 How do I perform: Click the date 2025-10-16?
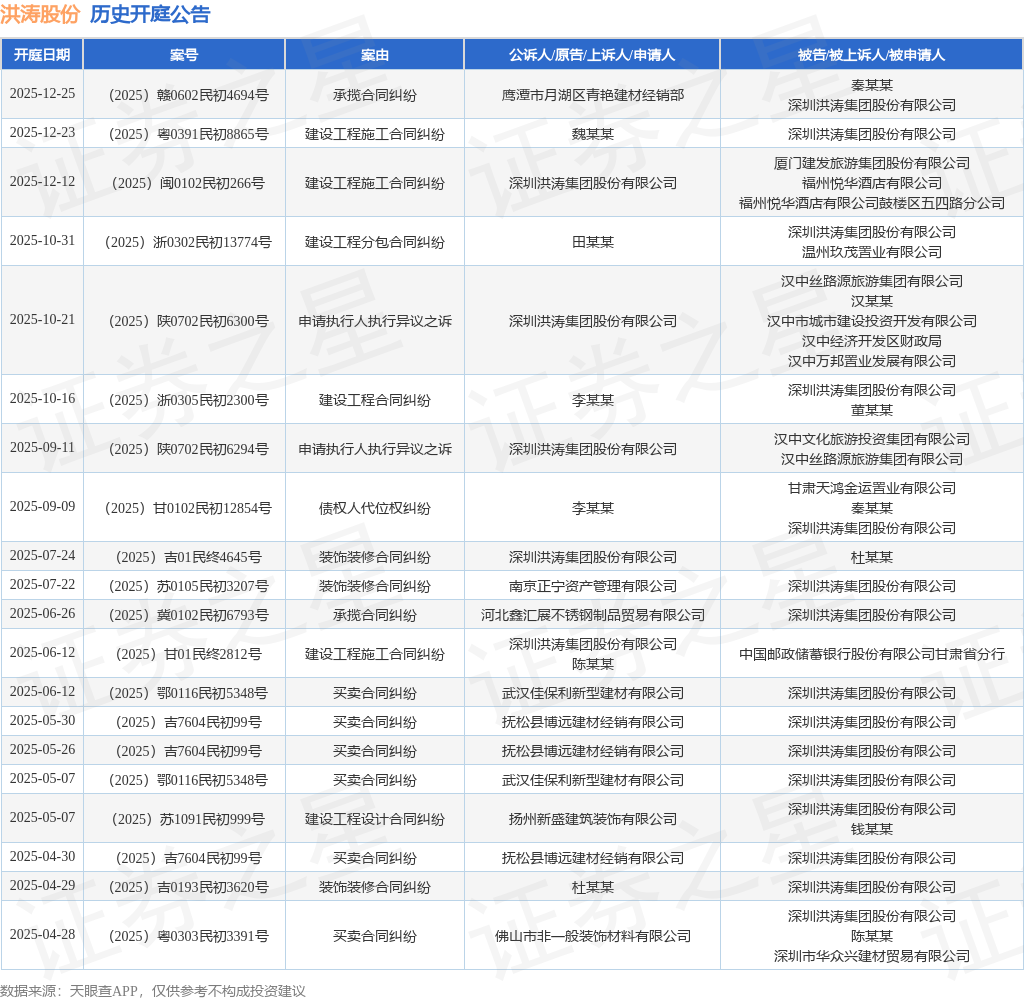[x=42, y=398]
